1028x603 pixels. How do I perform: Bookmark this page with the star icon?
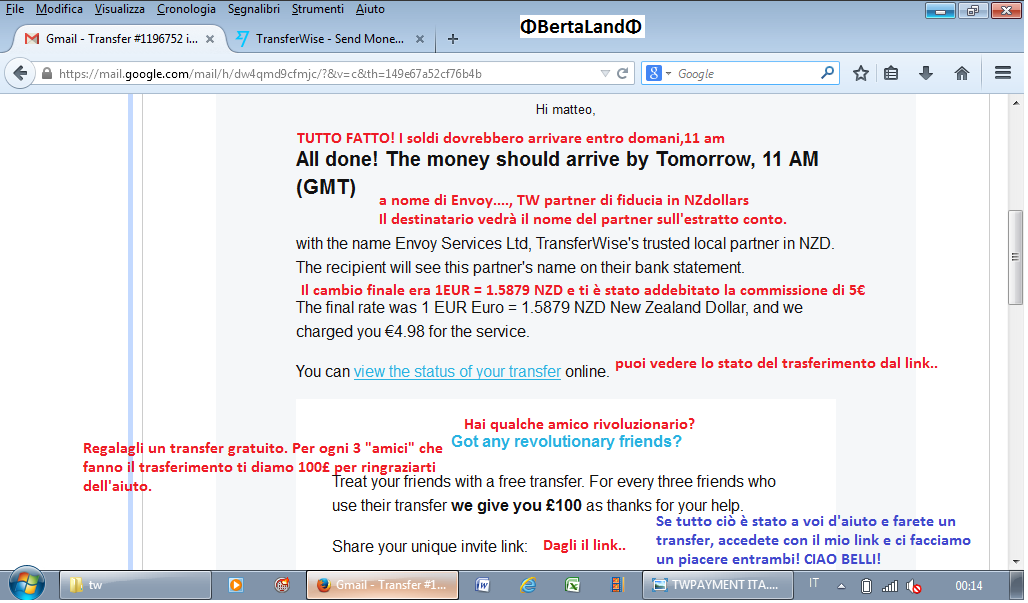click(861, 73)
